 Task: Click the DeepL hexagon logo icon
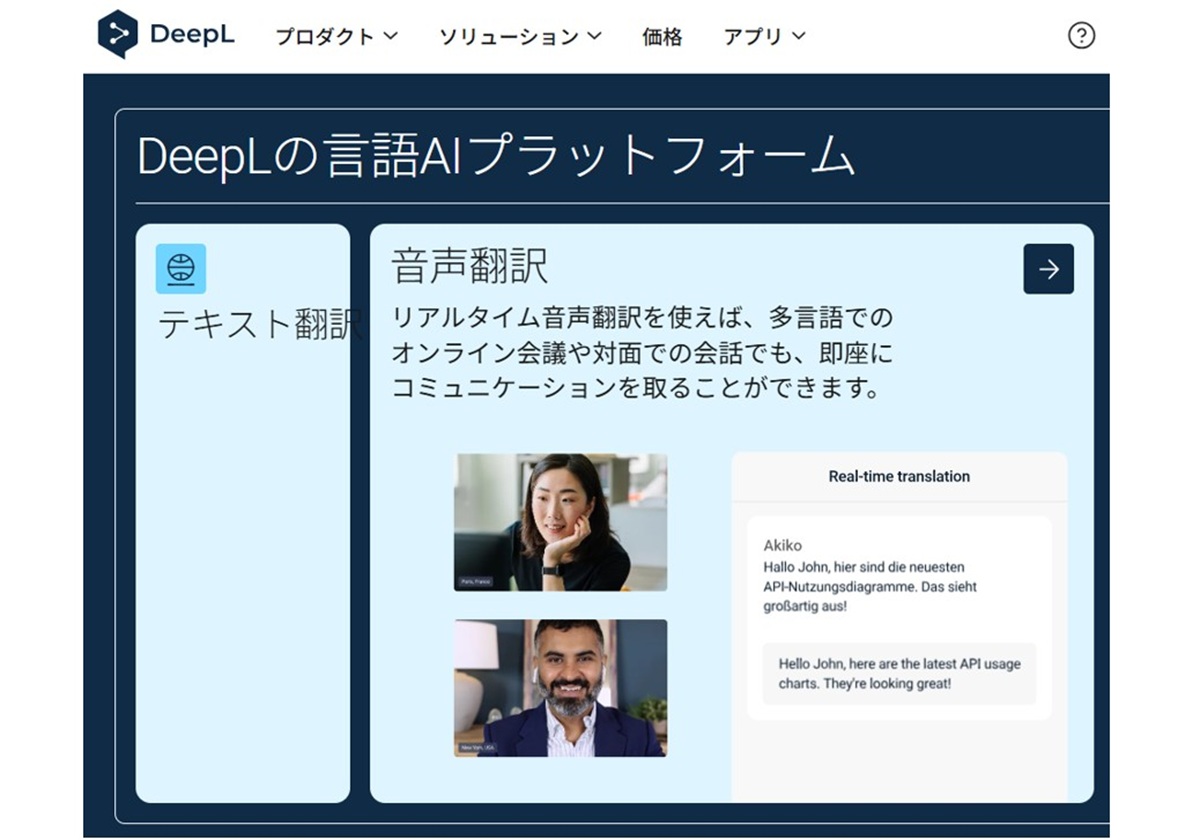pyautogui.click(x=117, y=35)
